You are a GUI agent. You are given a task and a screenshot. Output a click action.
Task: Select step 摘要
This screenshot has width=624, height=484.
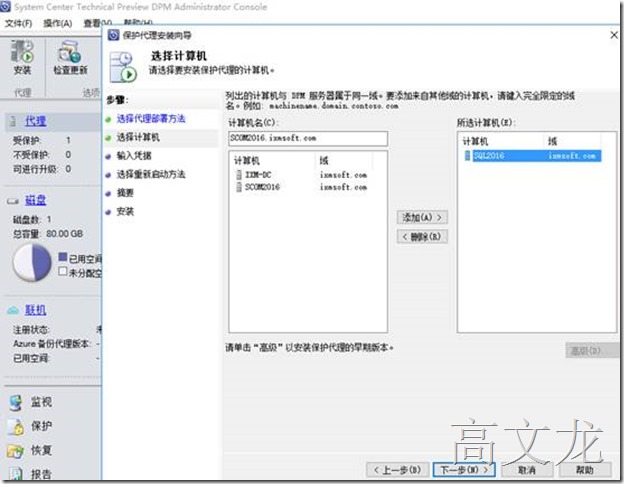click(x=125, y=193)
